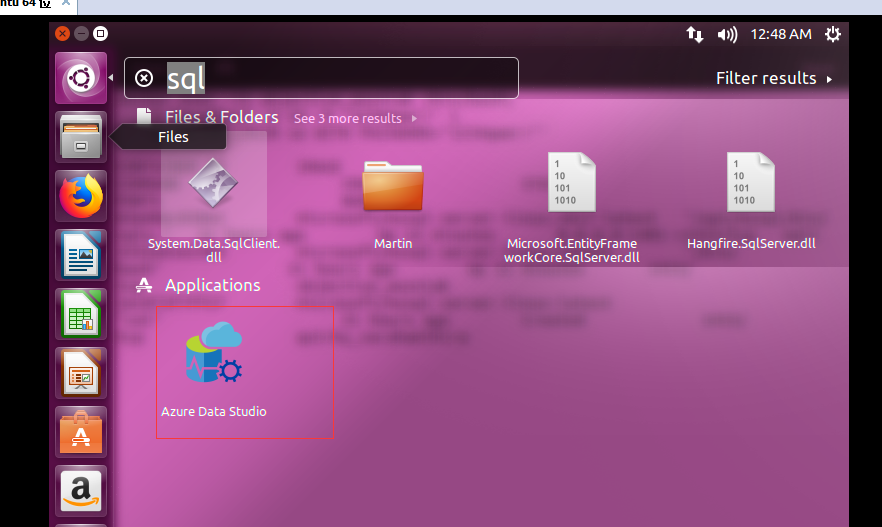Screen dimensions: 882x527
Task: Click the search field containing sql
Action: [321, 78]
